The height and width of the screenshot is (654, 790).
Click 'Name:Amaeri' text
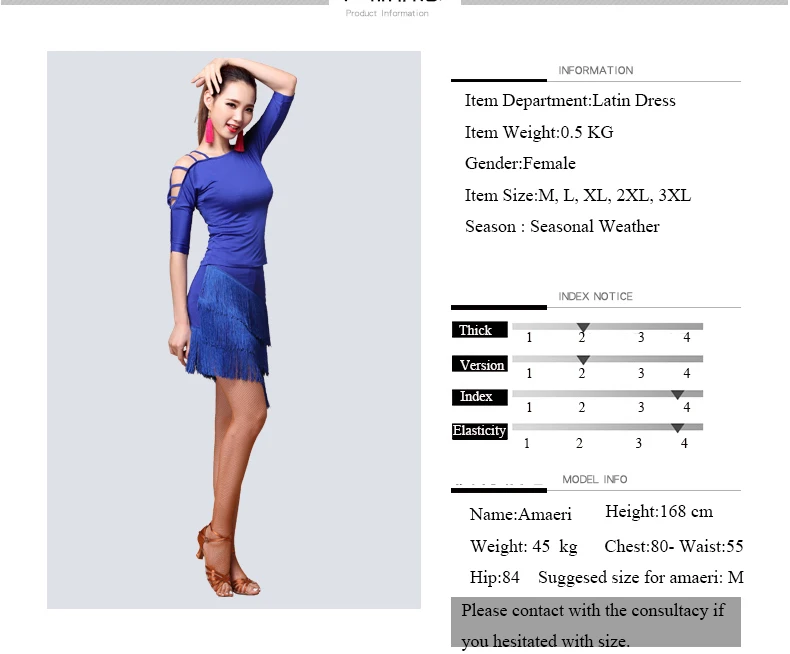coord(520,514)
